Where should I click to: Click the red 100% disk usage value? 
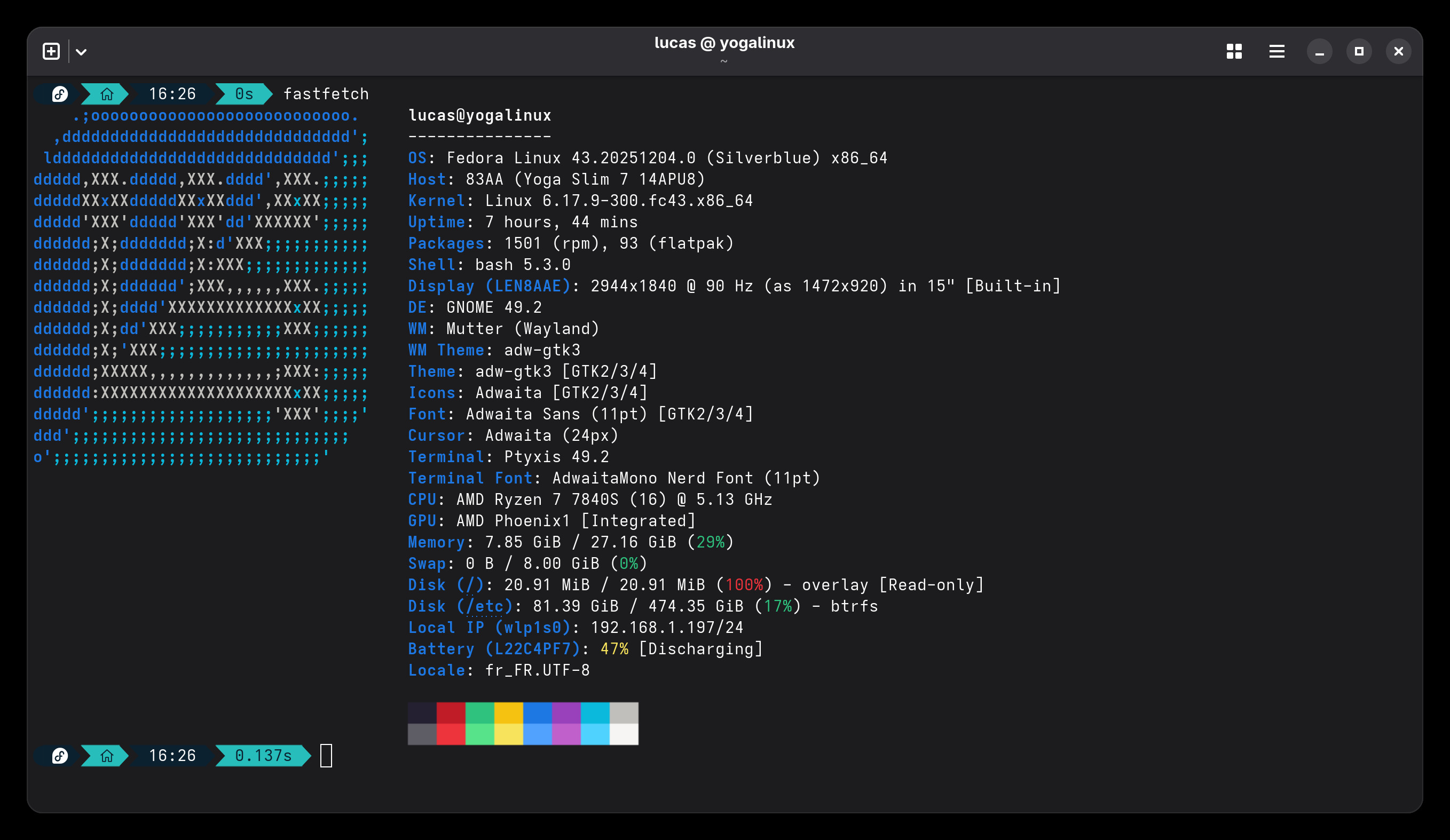point(744,584)
